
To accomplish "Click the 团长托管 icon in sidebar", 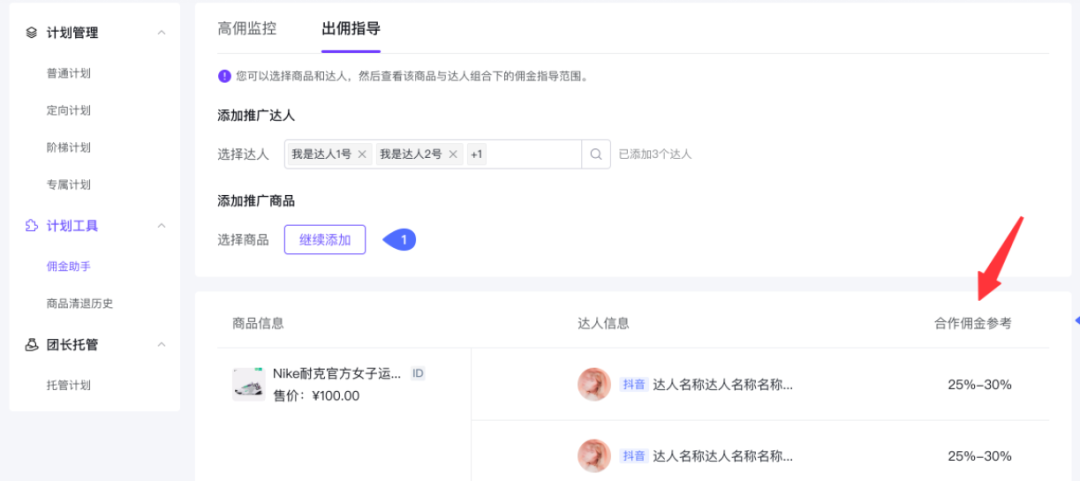I will click(x=32, y=345).
